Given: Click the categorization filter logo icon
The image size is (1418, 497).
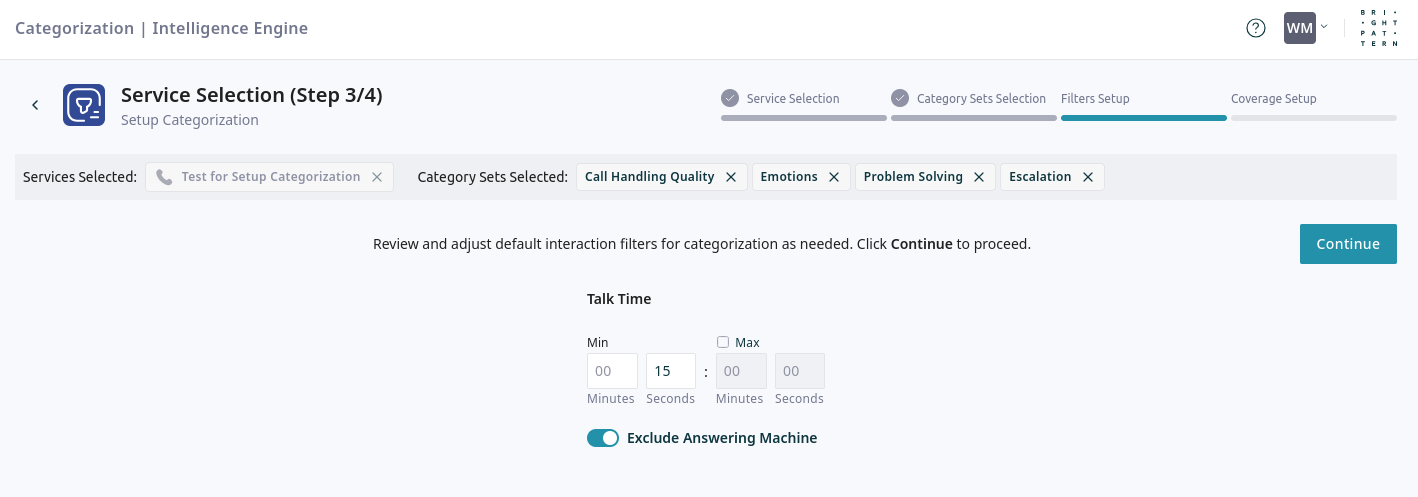Looking at the screenshot, I should [x=84, y=105].
